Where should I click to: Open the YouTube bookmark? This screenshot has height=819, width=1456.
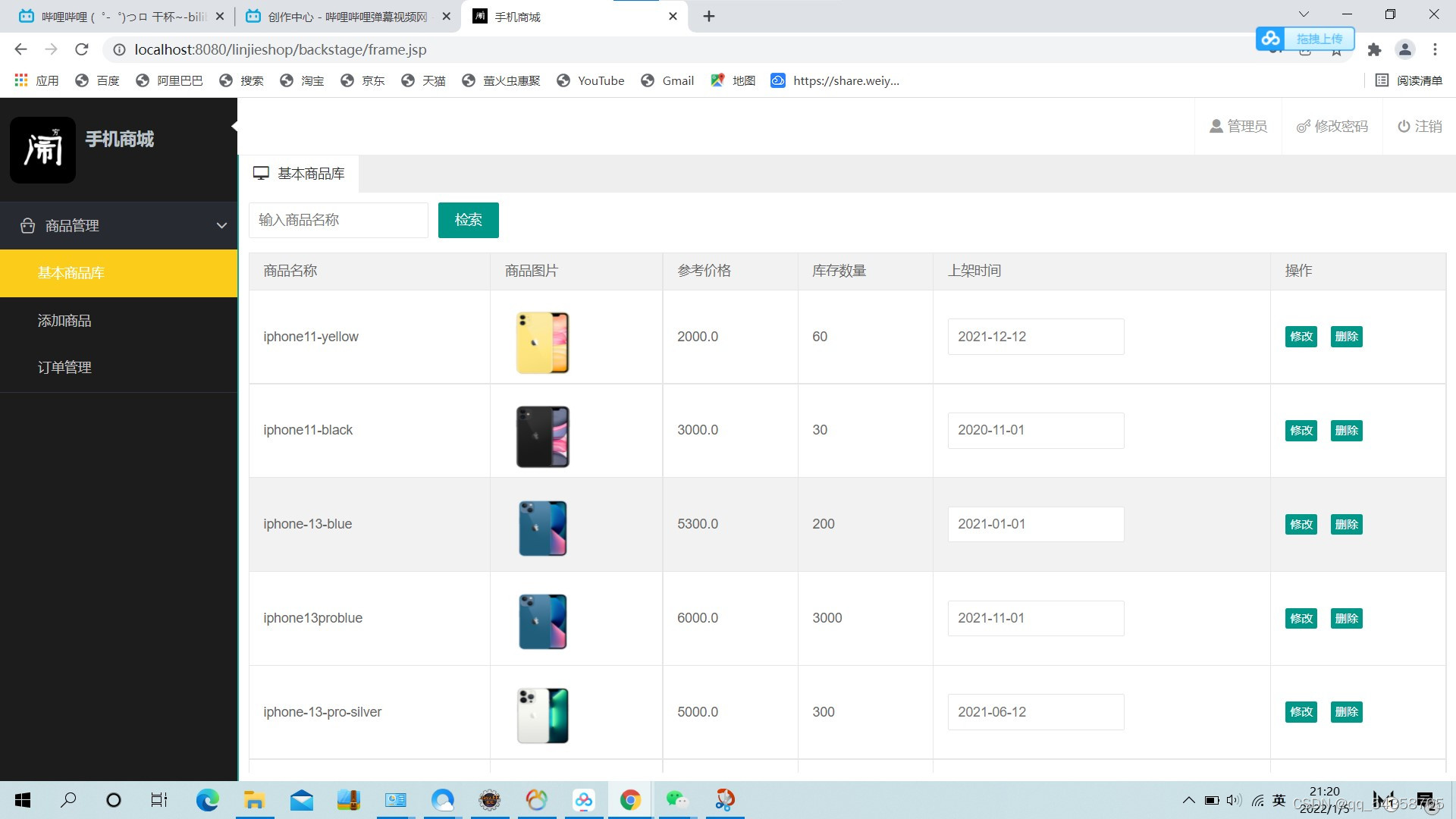tap(591, 80)
